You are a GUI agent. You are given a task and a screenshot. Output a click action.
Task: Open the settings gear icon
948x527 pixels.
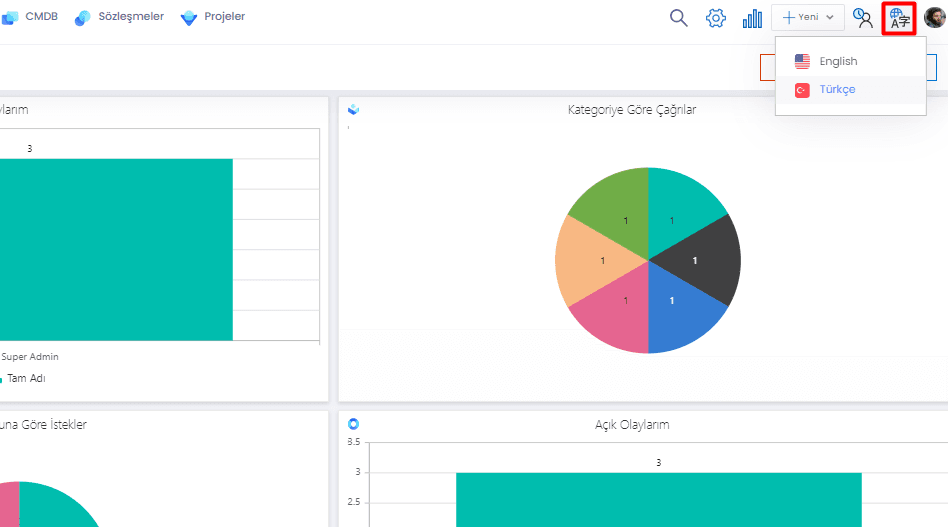pos(716,18)
